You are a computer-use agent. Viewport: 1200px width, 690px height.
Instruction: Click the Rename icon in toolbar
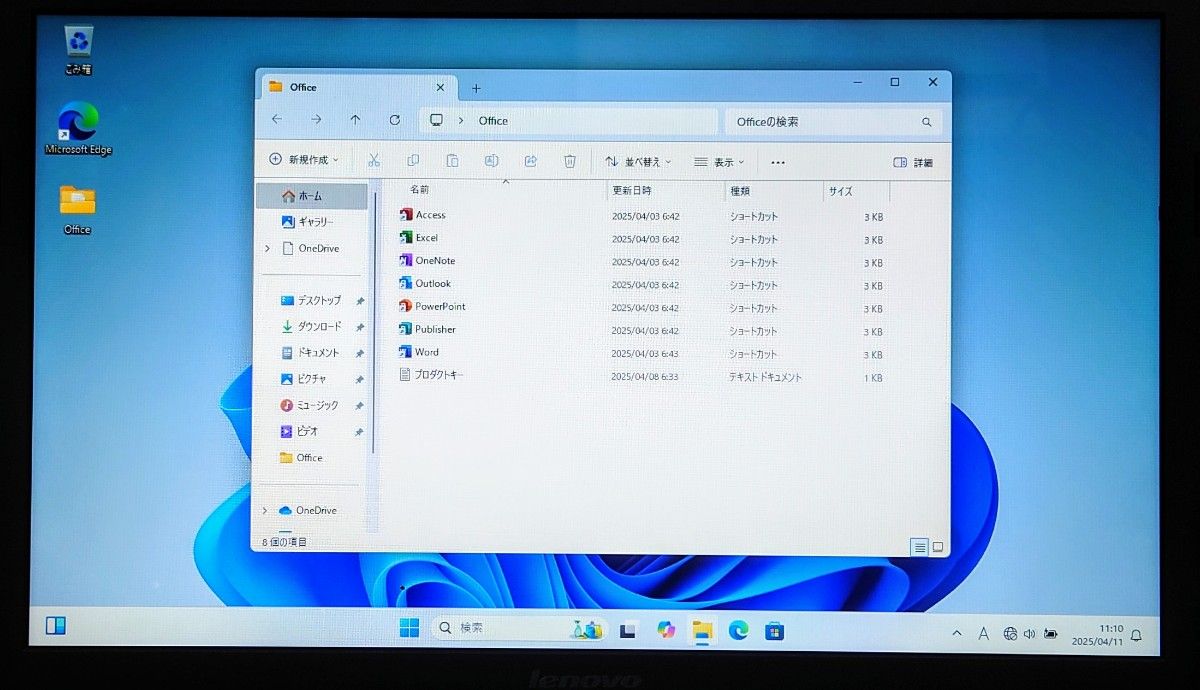tap(491, 161)
